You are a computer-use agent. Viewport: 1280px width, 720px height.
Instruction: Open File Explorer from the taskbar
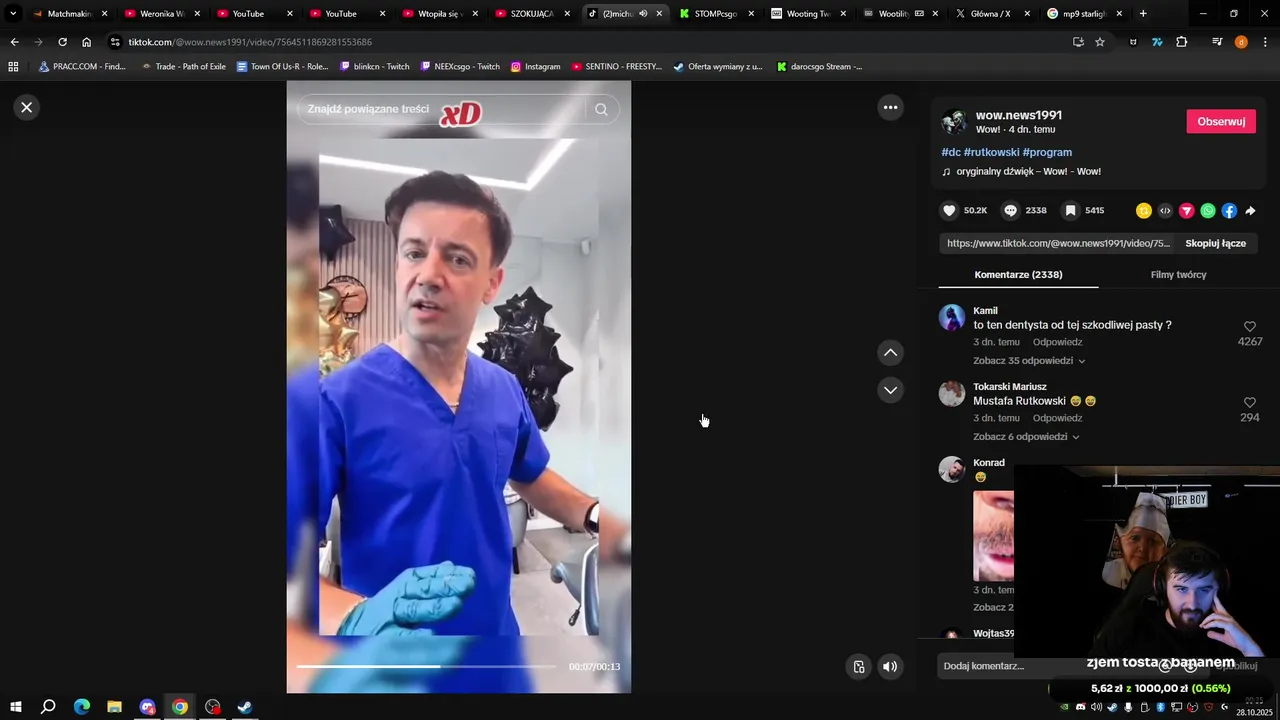[x=114, y=707]
